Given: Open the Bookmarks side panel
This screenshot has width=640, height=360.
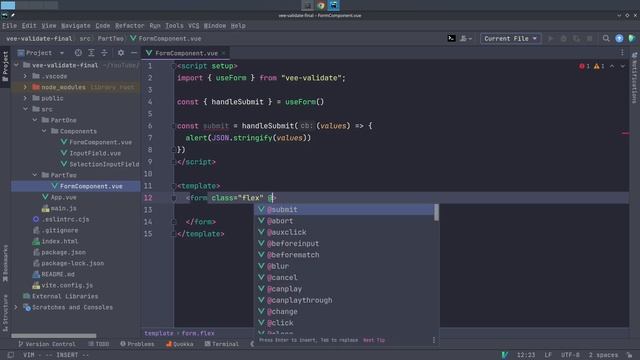Looking at the screenshot, I should (x=5, y=263).
